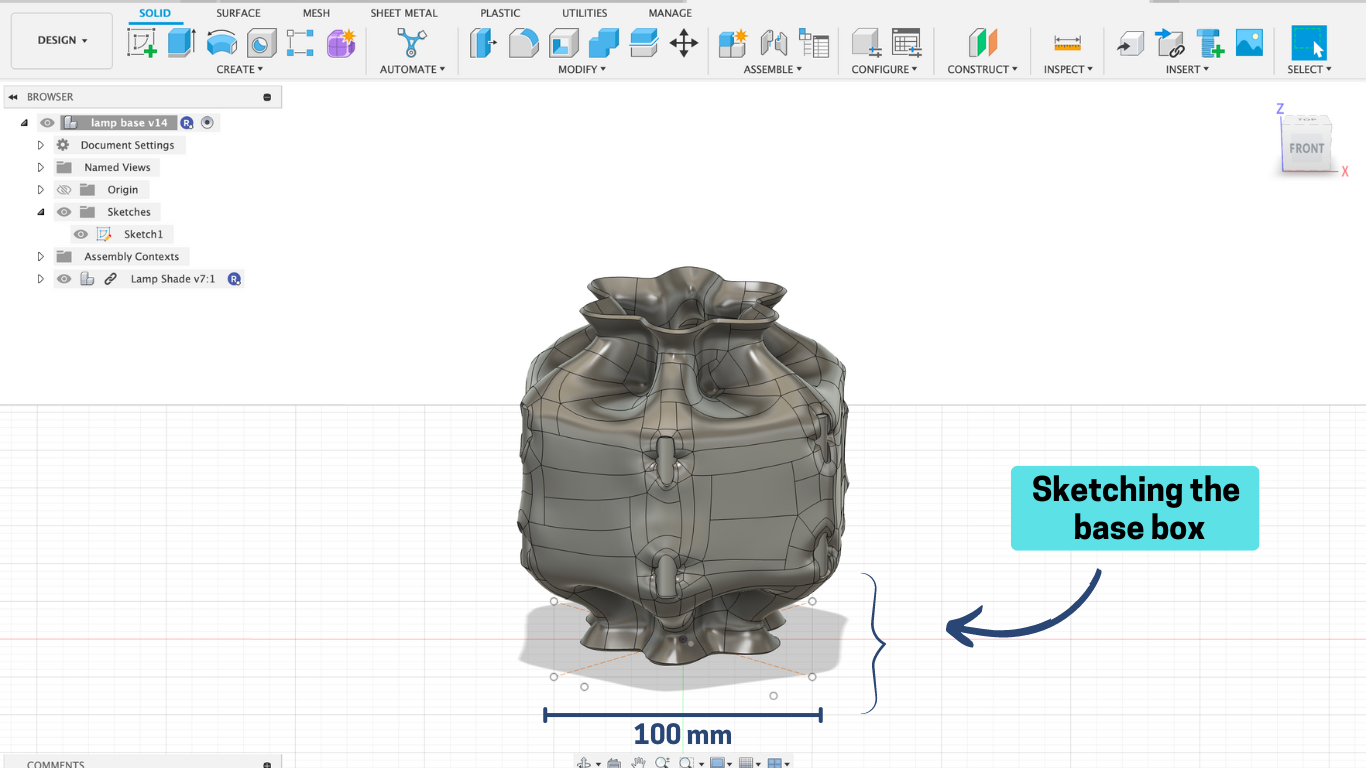Switch to the MANAGE tab

coord(670,13)
